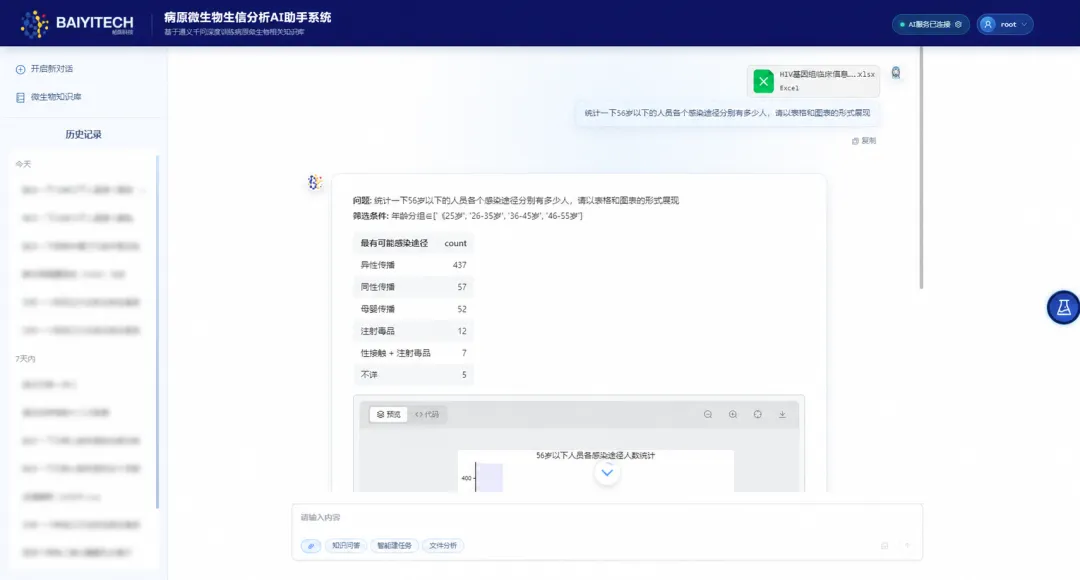Select the 文件分析 mode chip
This screenshot has height=580, width=1080.
pyautogui.click(x=443, y=546)
